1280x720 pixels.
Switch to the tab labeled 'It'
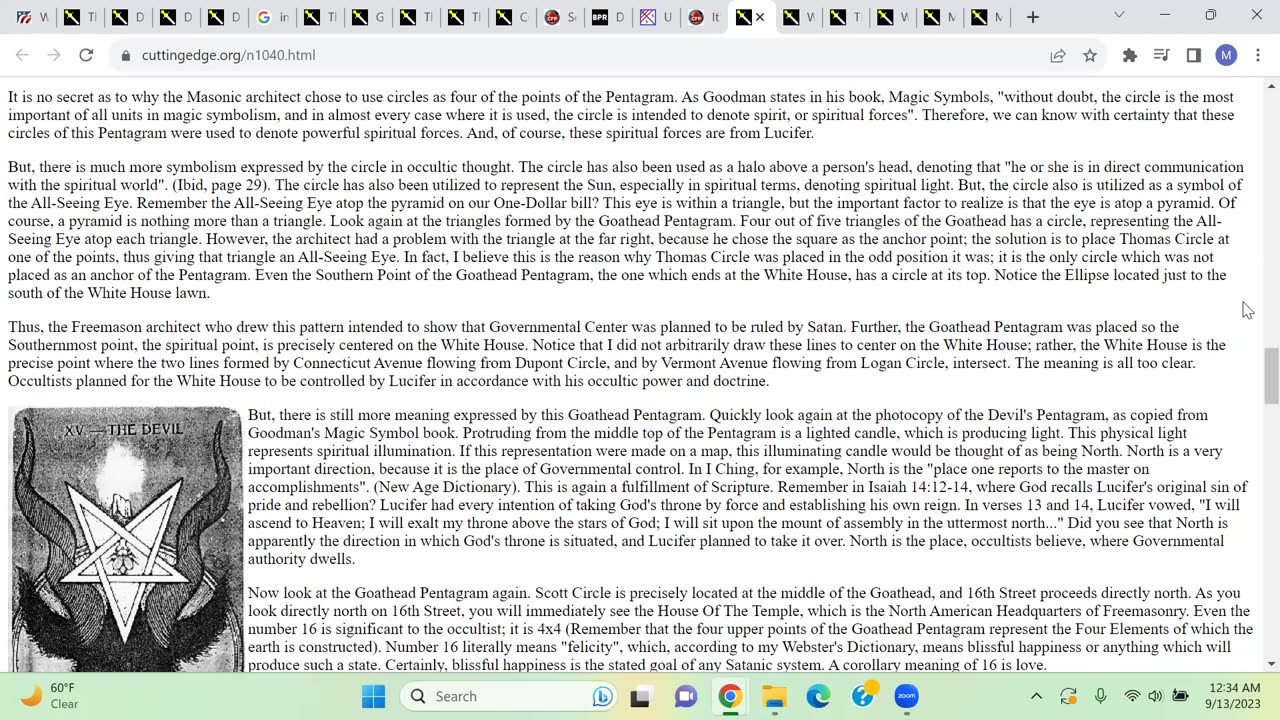pos(704,17)
